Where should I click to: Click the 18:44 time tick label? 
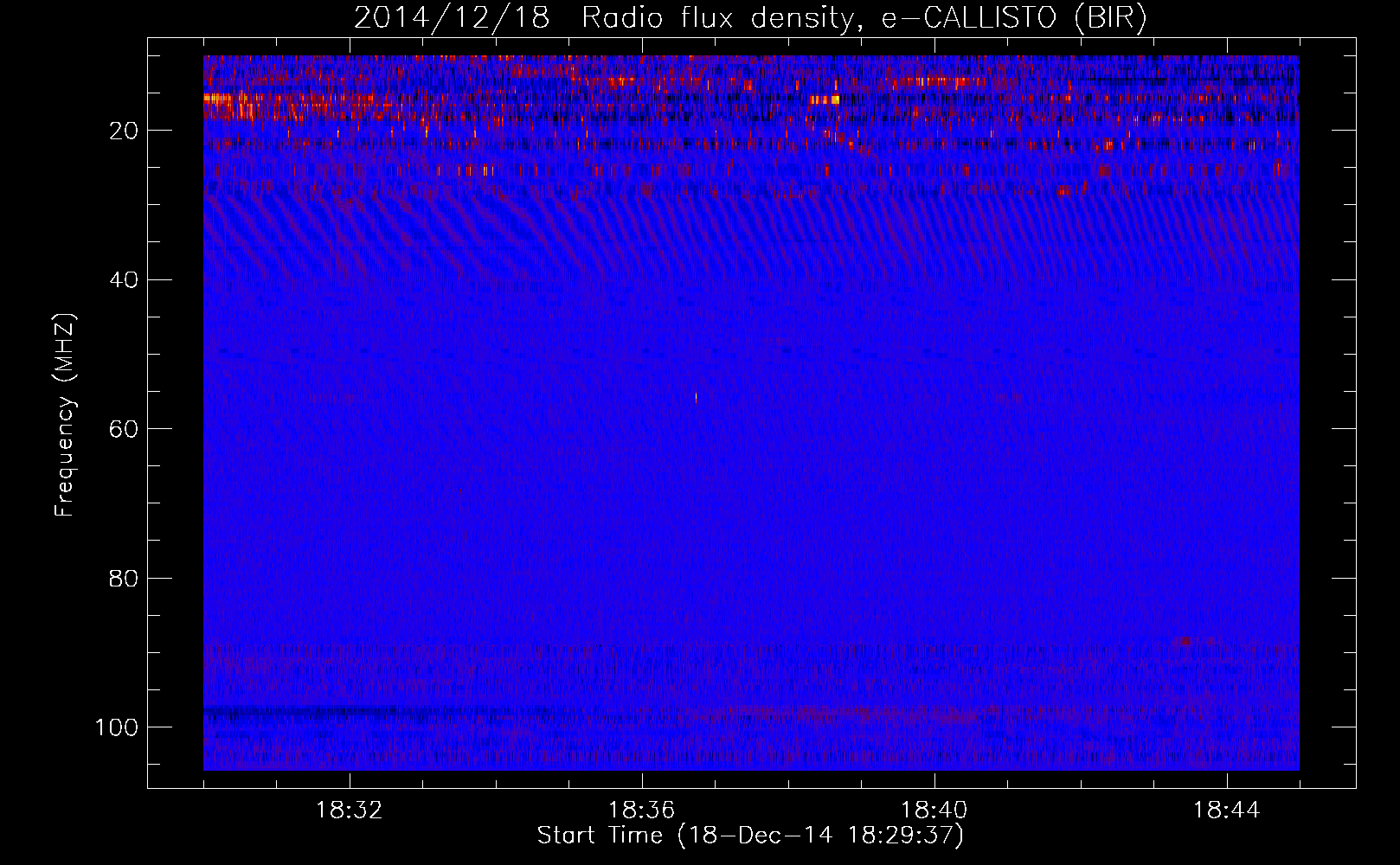click(x=1227, y=811)
